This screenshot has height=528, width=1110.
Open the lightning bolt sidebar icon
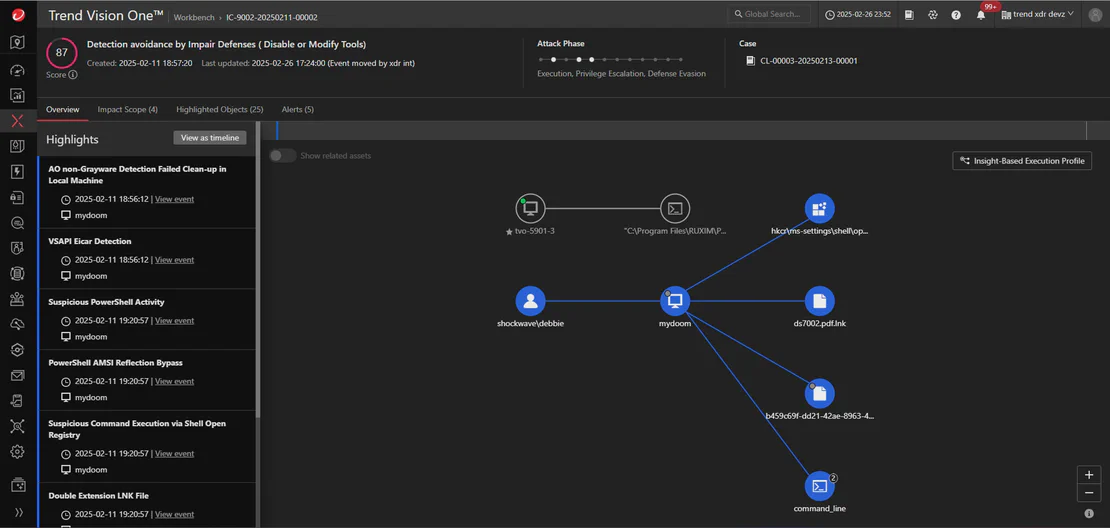pyautogui.click(x=18, y=172)
